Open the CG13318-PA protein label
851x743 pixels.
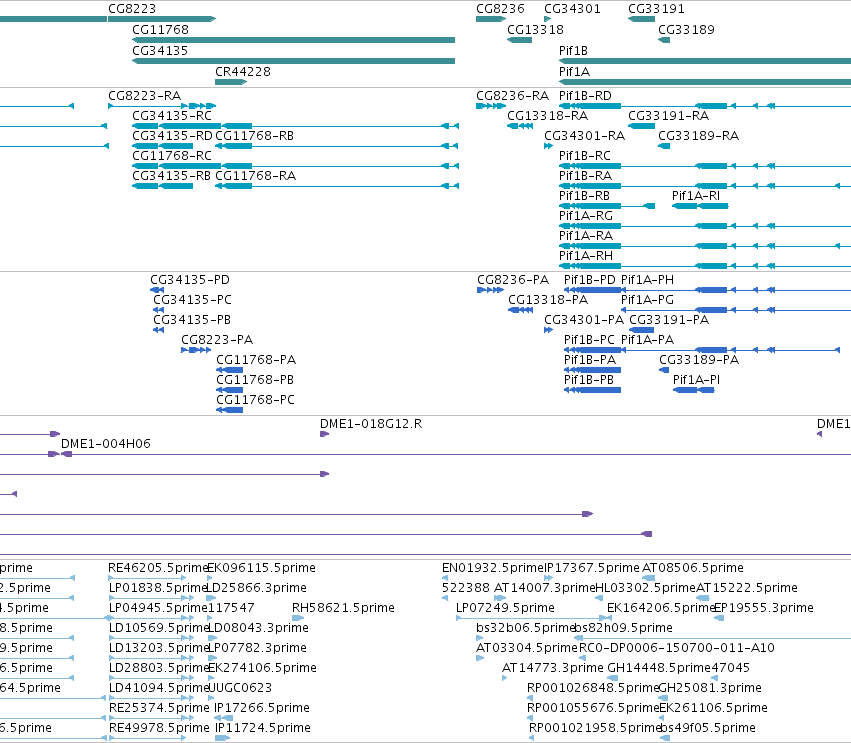point(548,300)
